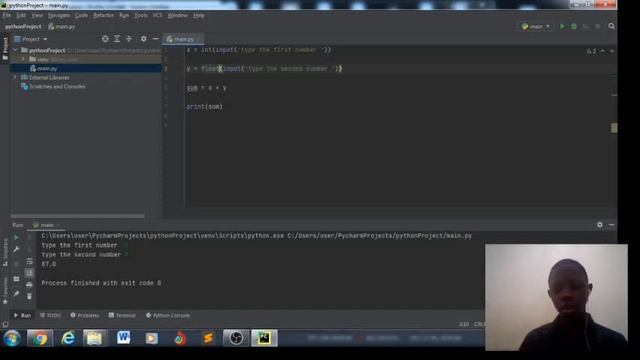This screenshot has width=640, height=360.
Task: Click Project panel horizontal scrollbar
Action: coord(78,216)
